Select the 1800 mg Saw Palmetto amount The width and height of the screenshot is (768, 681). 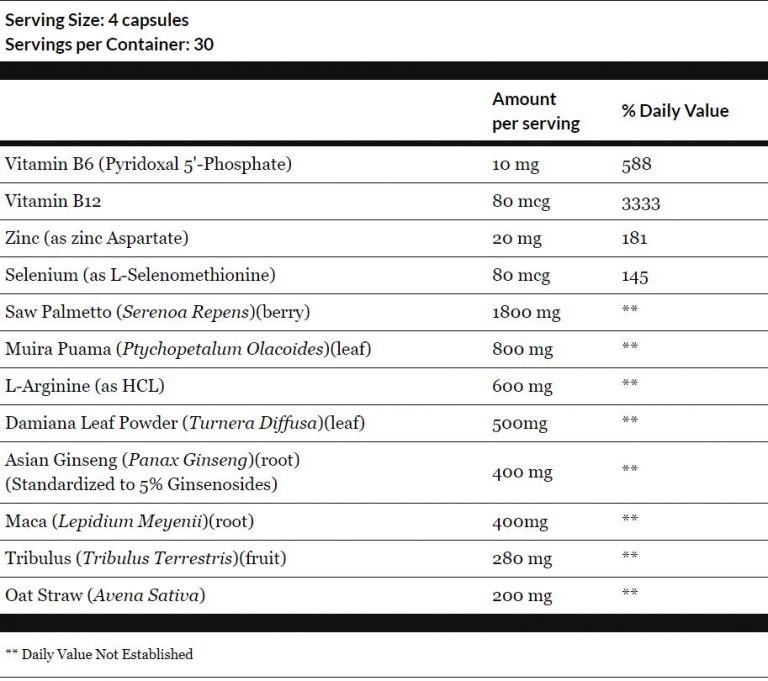tap(526, 313)
